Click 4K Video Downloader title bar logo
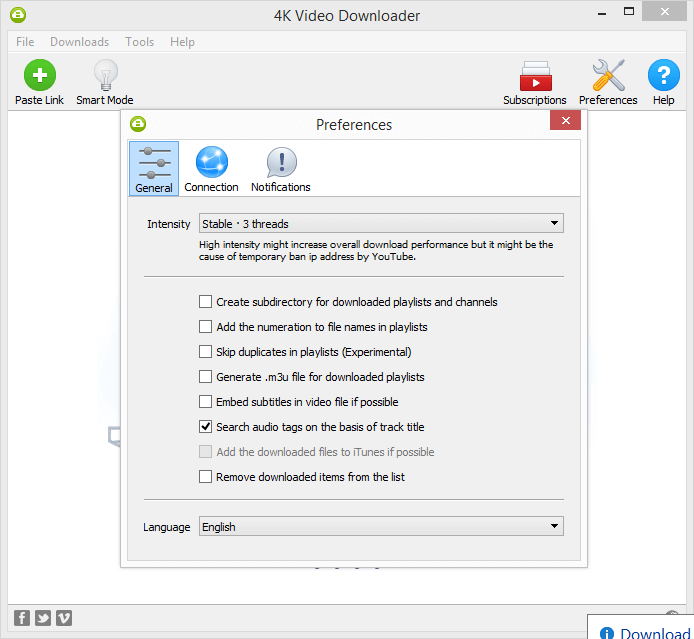 coord(18,15)
